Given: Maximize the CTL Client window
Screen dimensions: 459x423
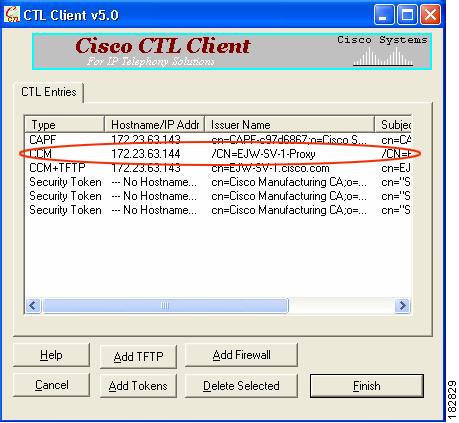Looking at the screenshot, I should [x=407, y=15].
